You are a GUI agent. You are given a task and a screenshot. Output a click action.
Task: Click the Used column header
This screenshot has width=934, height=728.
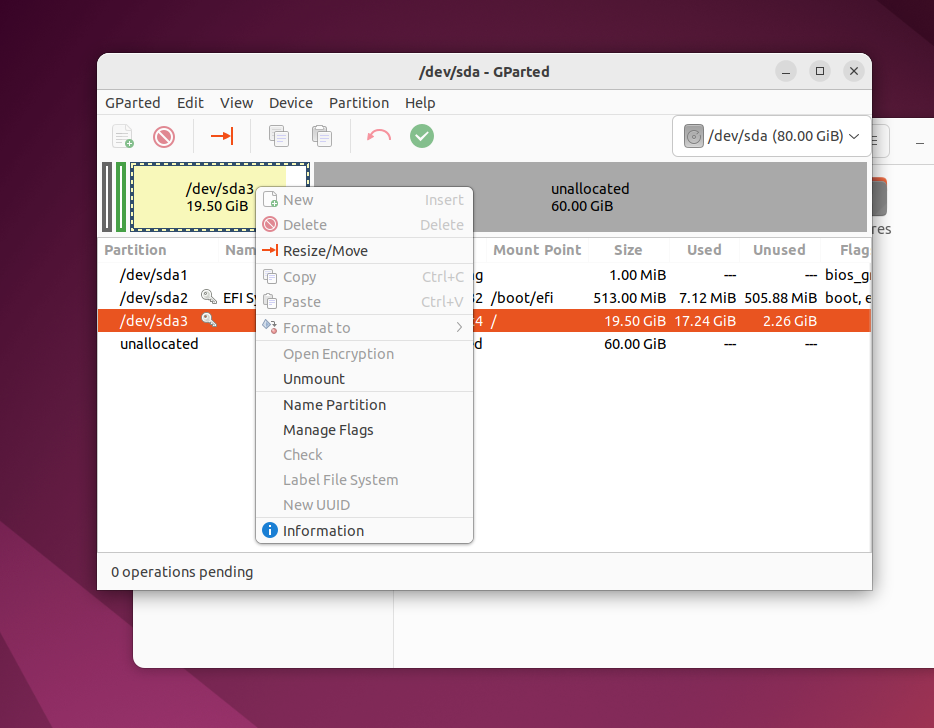[704, 250]
